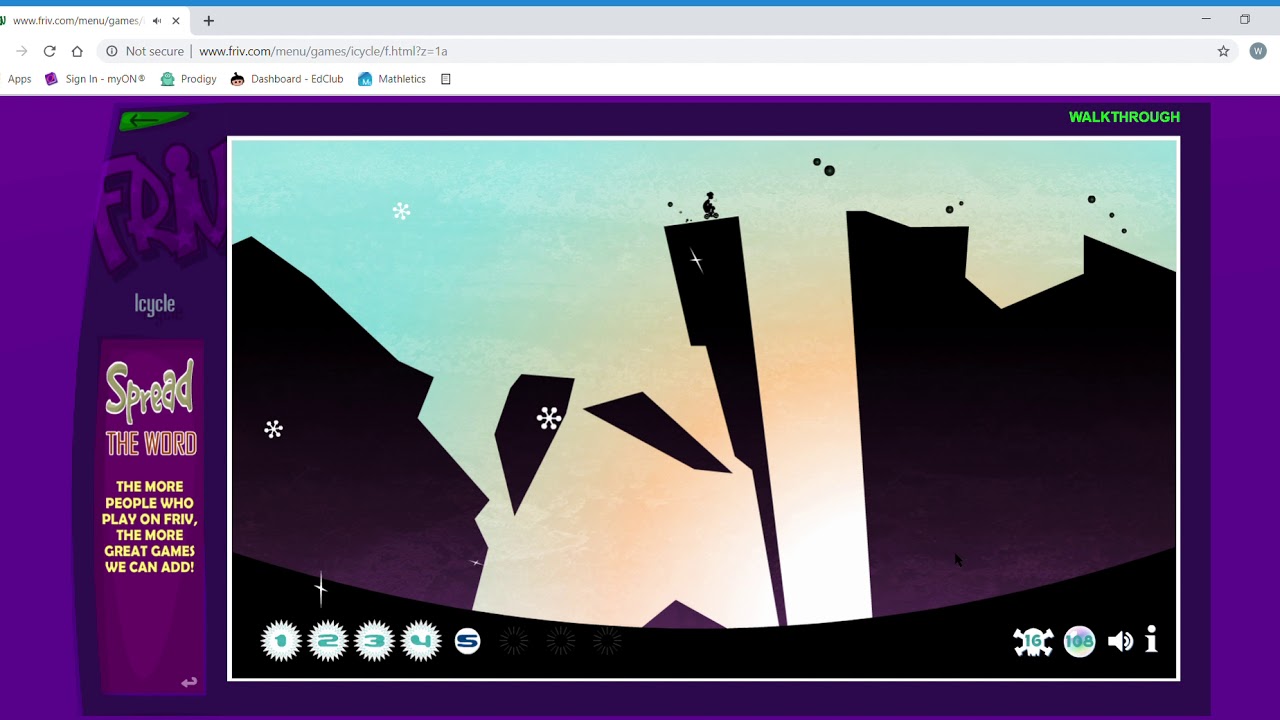Close the friv.com tab
This screenshot has height=720, width=1280.
[175, 20]
